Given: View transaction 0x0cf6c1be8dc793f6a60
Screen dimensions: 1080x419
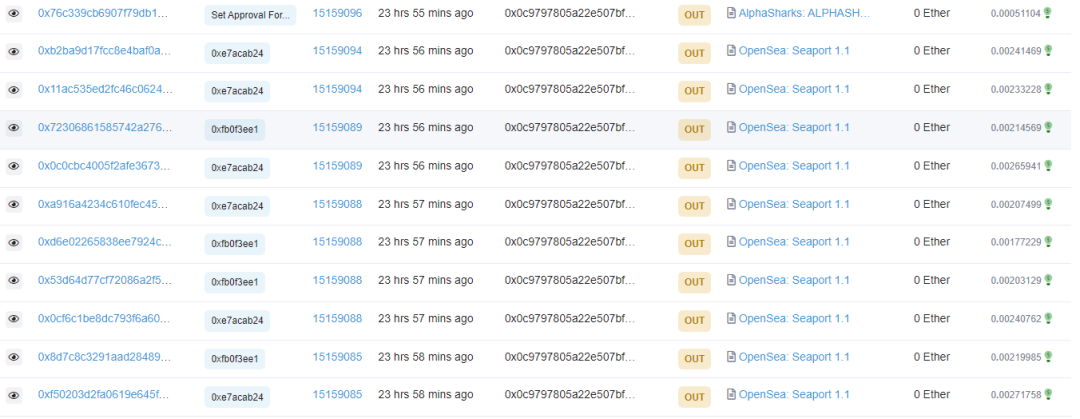Looking at the screenshot, I should pos(105,318).
